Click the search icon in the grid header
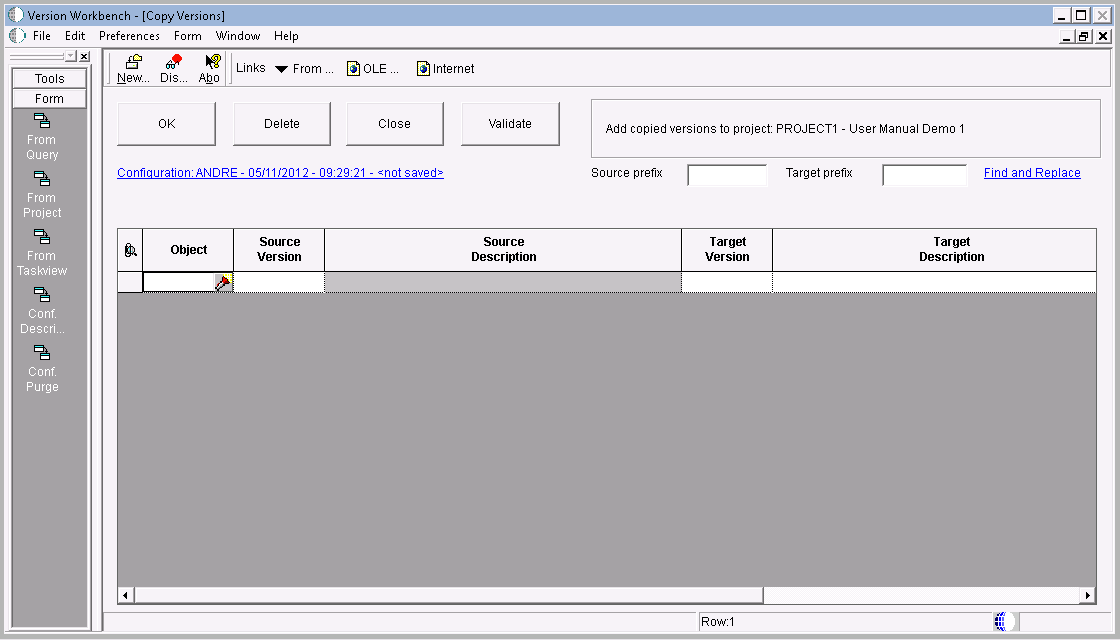The width and height of the screenshot is (1120, 640). click(129, 249)
